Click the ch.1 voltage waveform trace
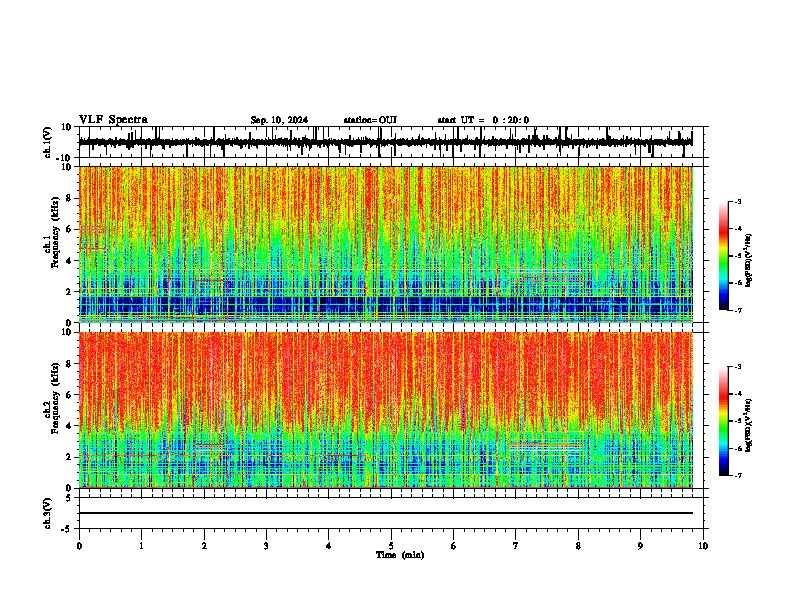 [x=385, y=142]
